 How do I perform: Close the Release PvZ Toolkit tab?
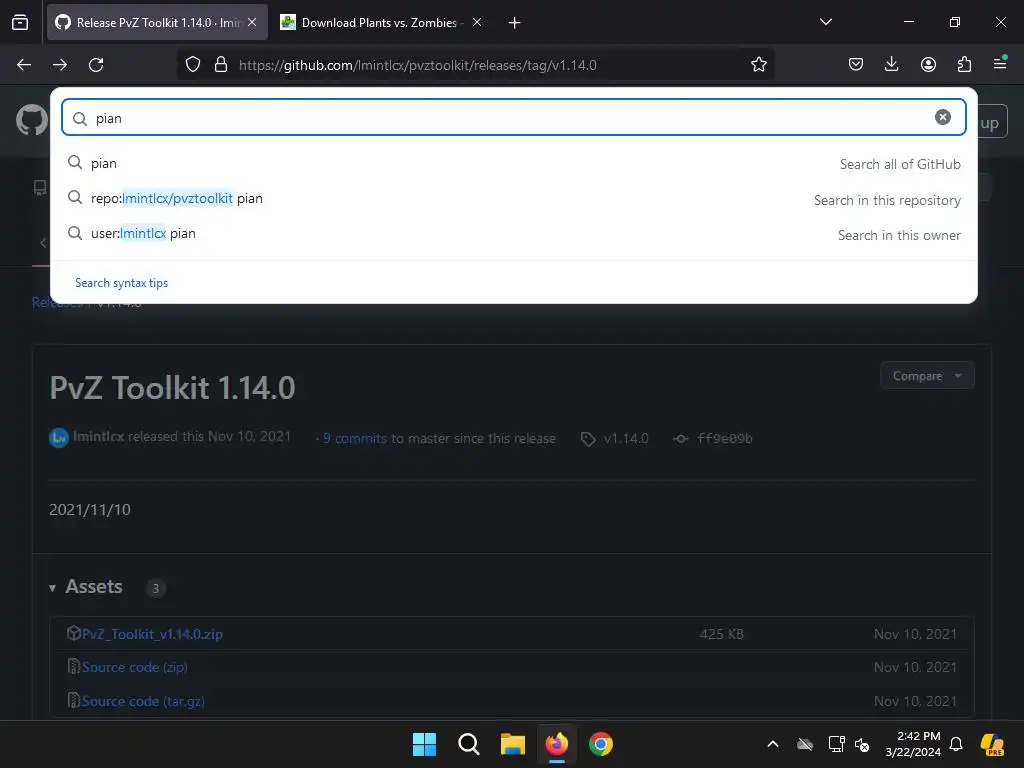pyautogui.click(x=252, y=22)
